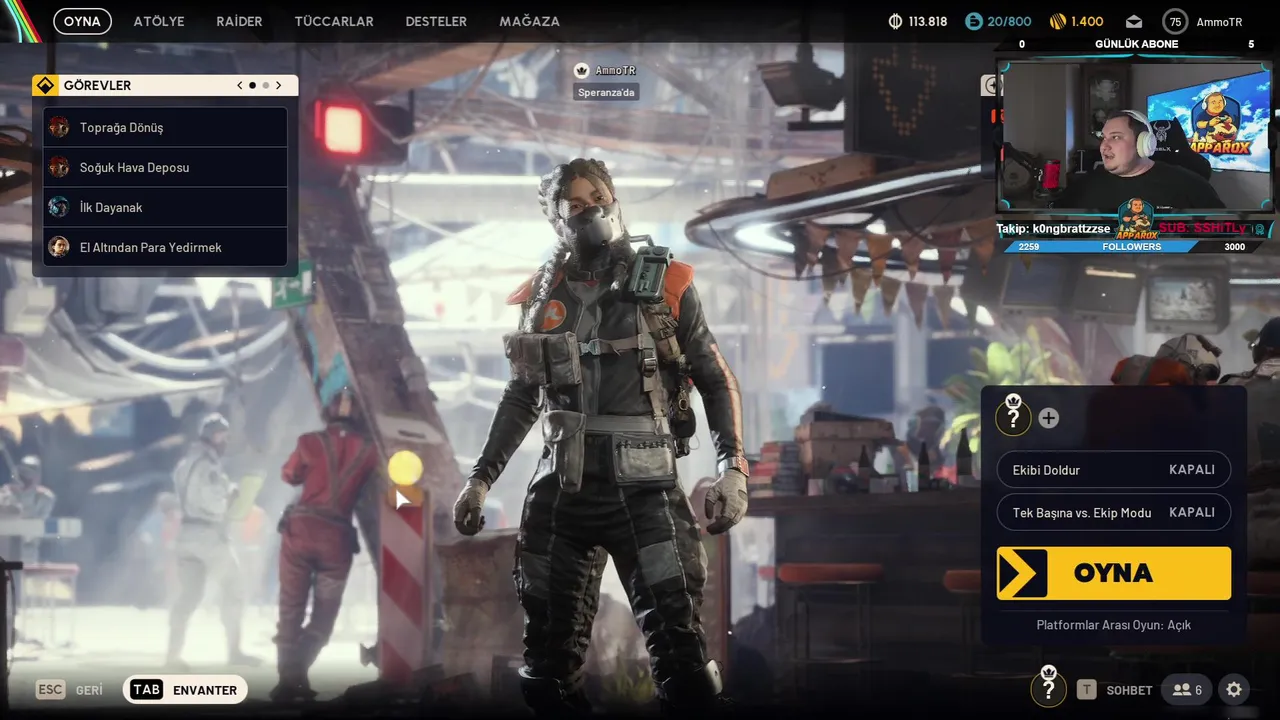Image resolution: width=1280 pixels, height=720 pixels.
Task: Toggle Tek Başına vs. Ekip Modu
Action: coord(1113,512)
